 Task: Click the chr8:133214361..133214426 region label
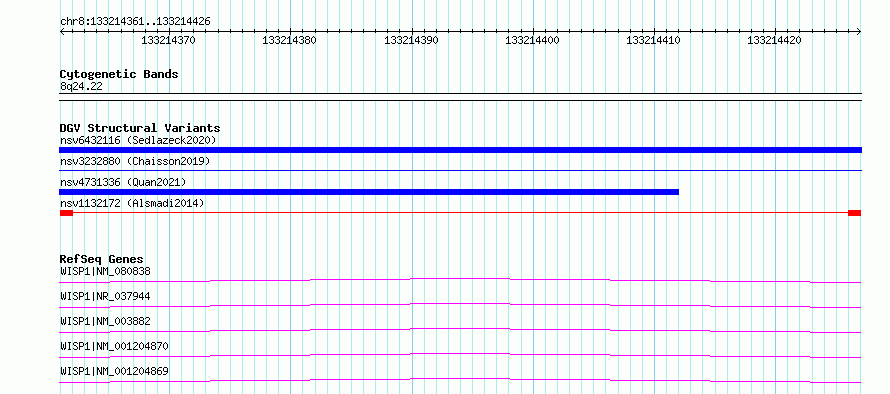(135, 22)
